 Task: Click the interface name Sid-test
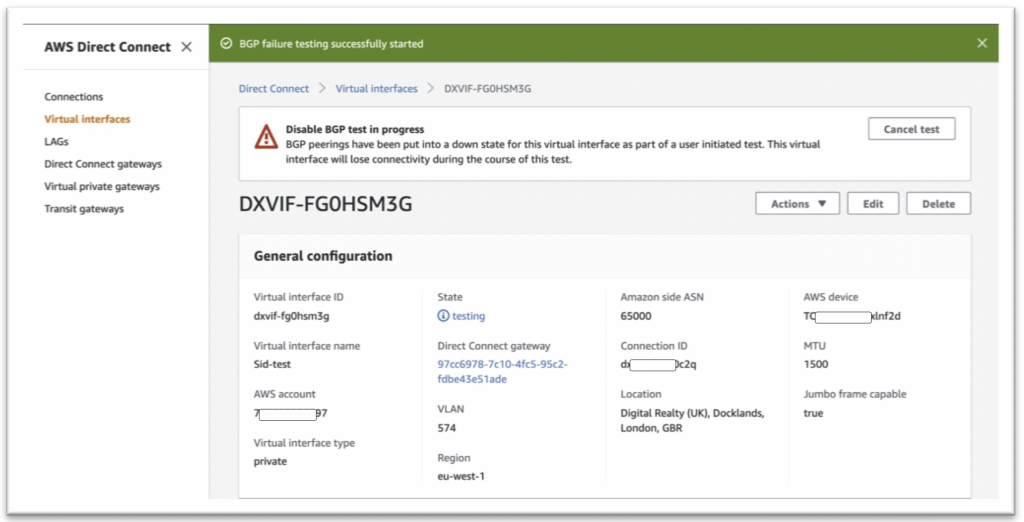pyautogui.click(x=272, y=365)
